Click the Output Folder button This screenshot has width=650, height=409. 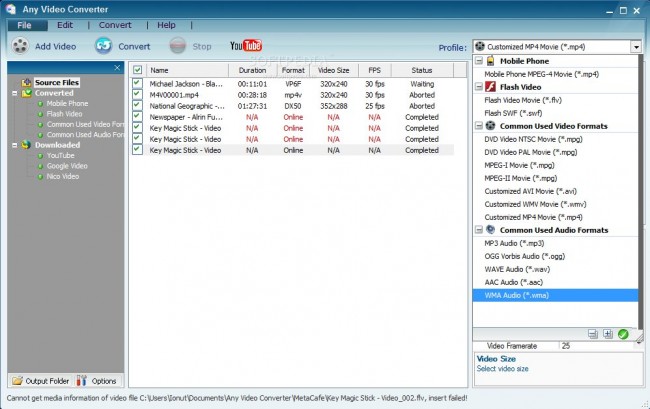(40, 380)
